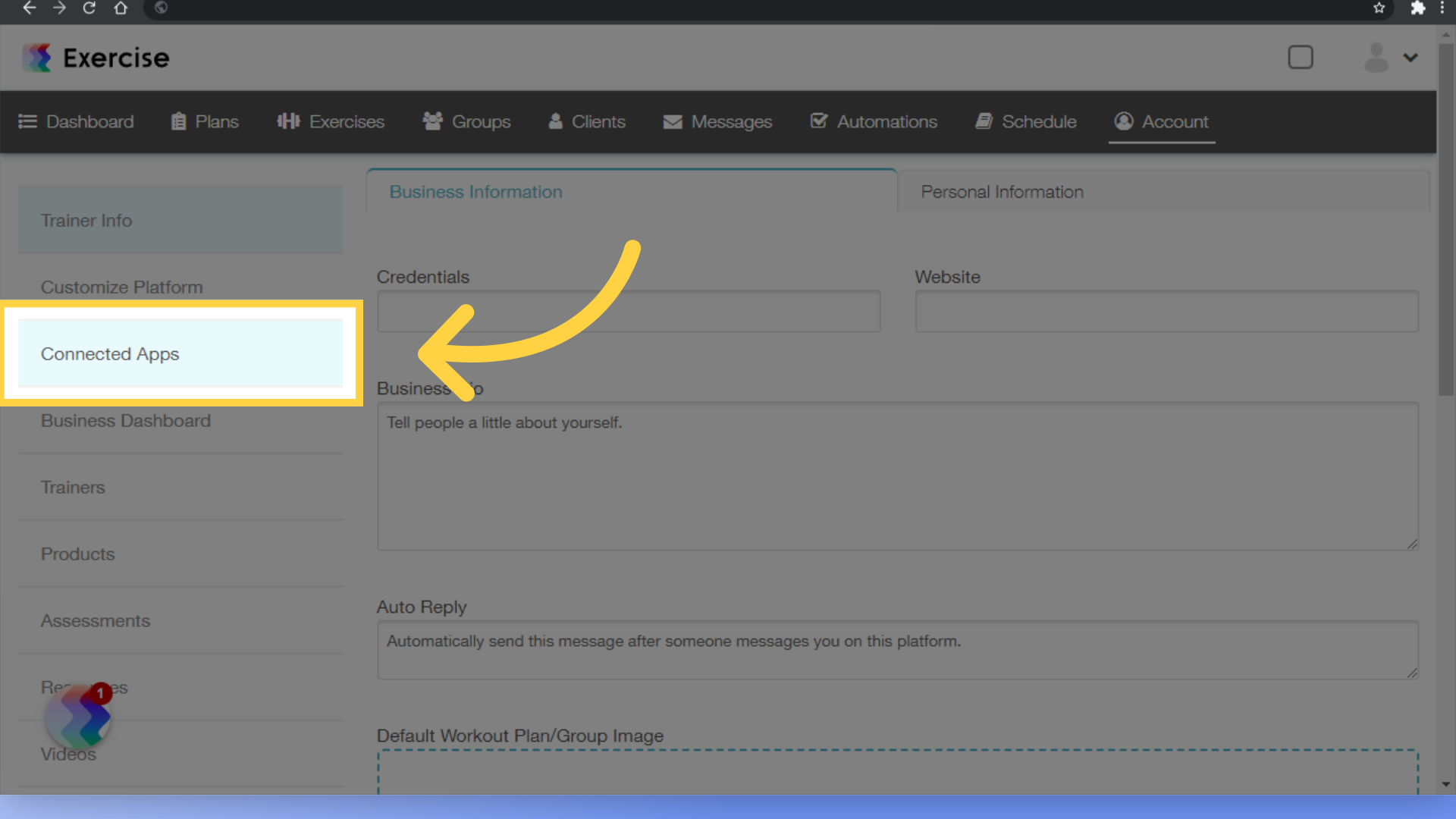Select the Personal Information tab
Screen dimensions: 1456x819
[1001, 192]
